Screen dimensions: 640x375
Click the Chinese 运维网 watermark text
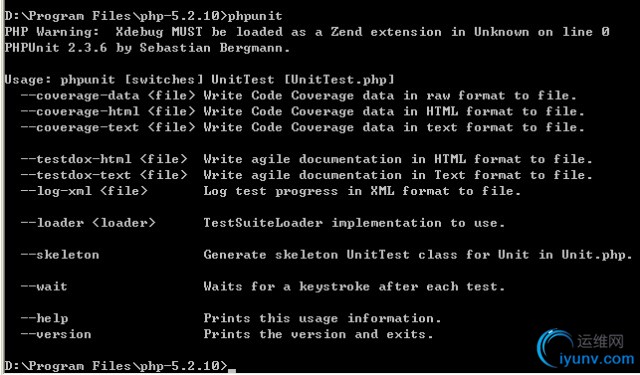[600, 342]
